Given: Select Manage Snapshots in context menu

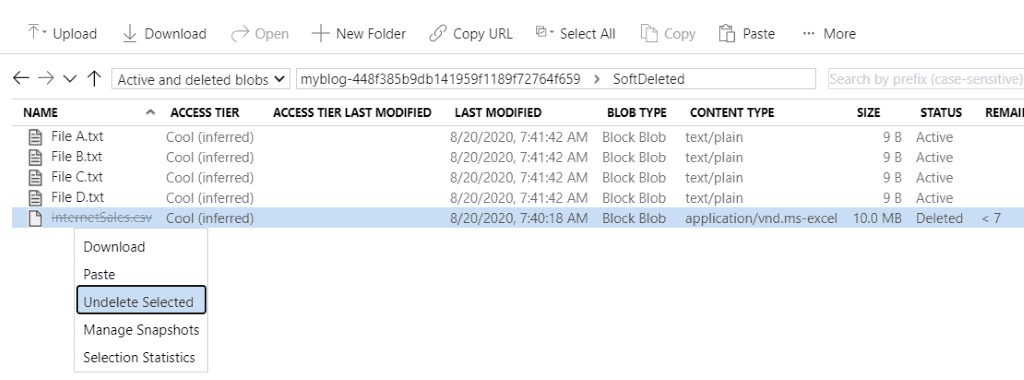Looking at the screenshot, I should (141, 330).
